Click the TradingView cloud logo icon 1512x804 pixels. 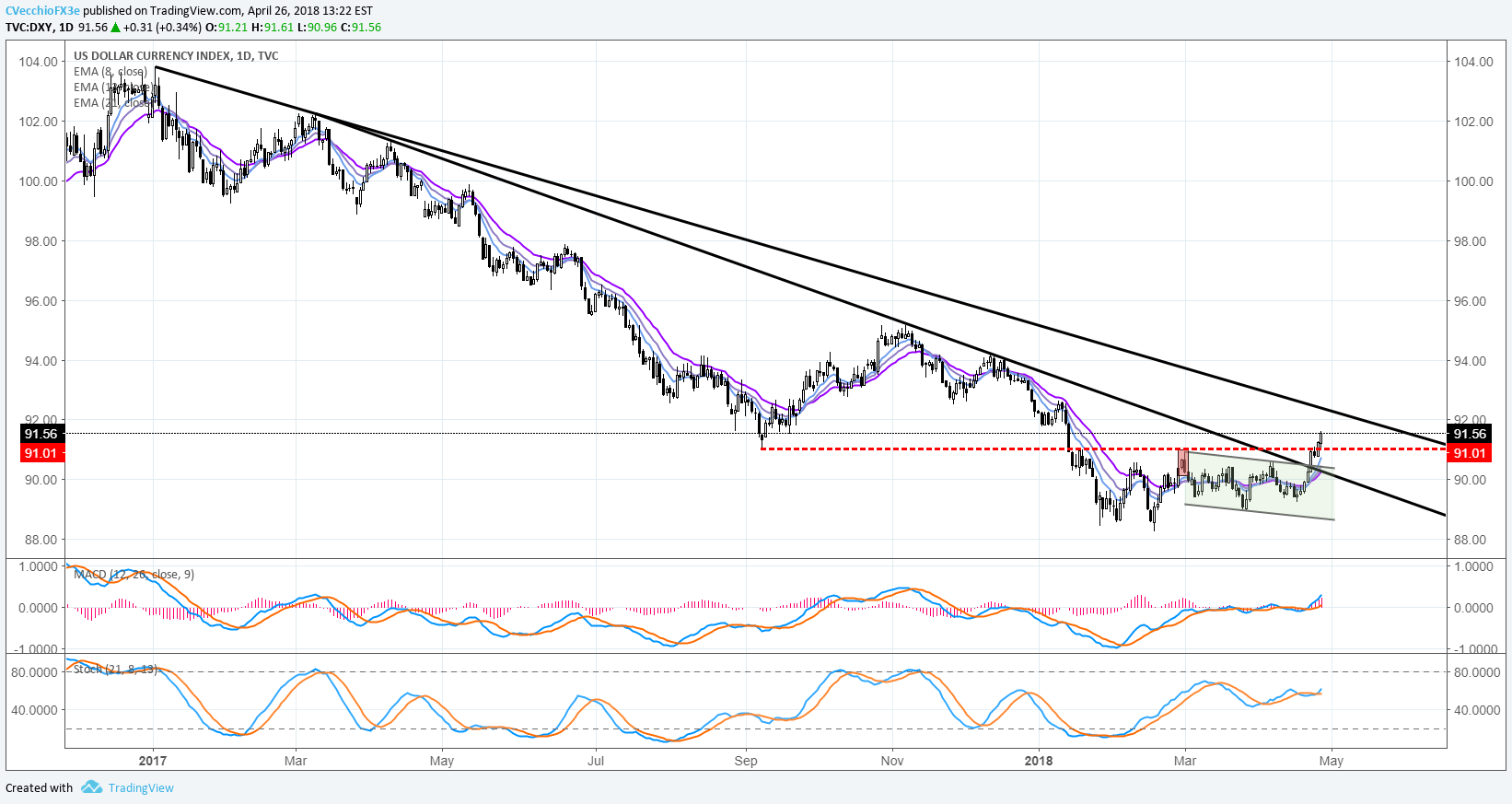coord(91,787)
